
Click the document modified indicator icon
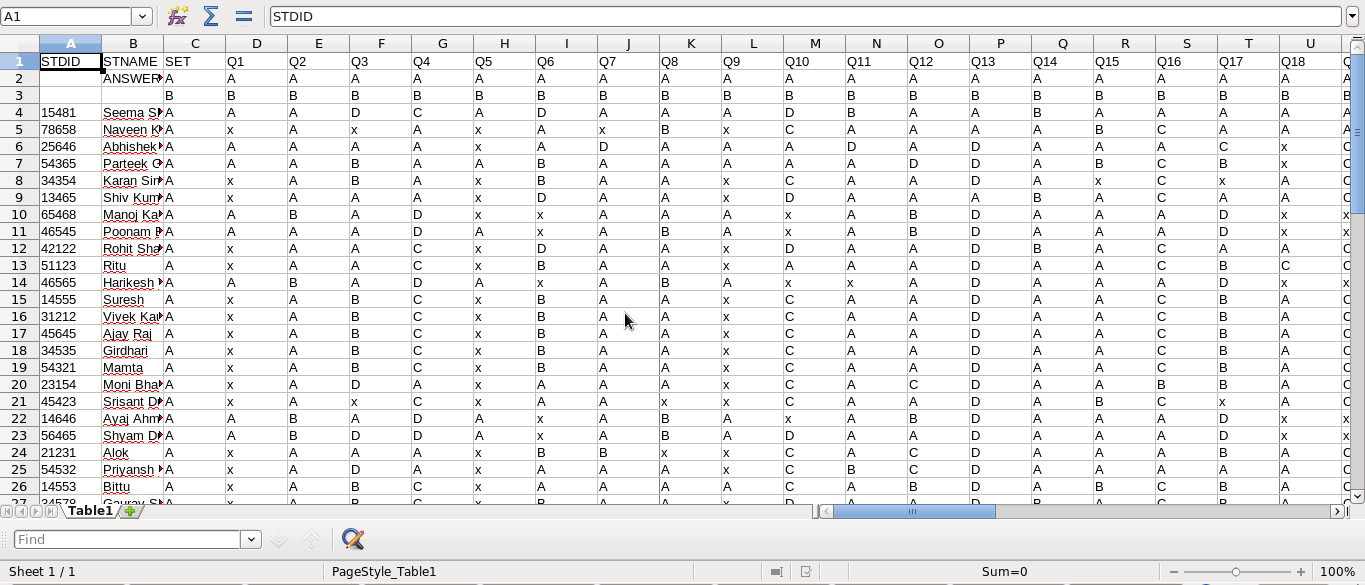pyautogui.click(x=806, y=571)
